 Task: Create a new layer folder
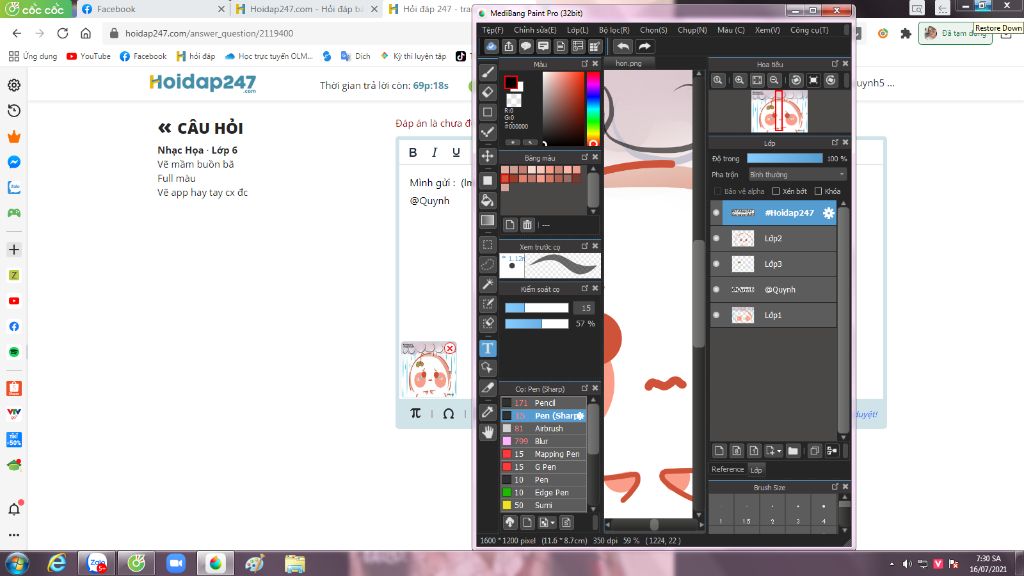[x=793, y=451]
